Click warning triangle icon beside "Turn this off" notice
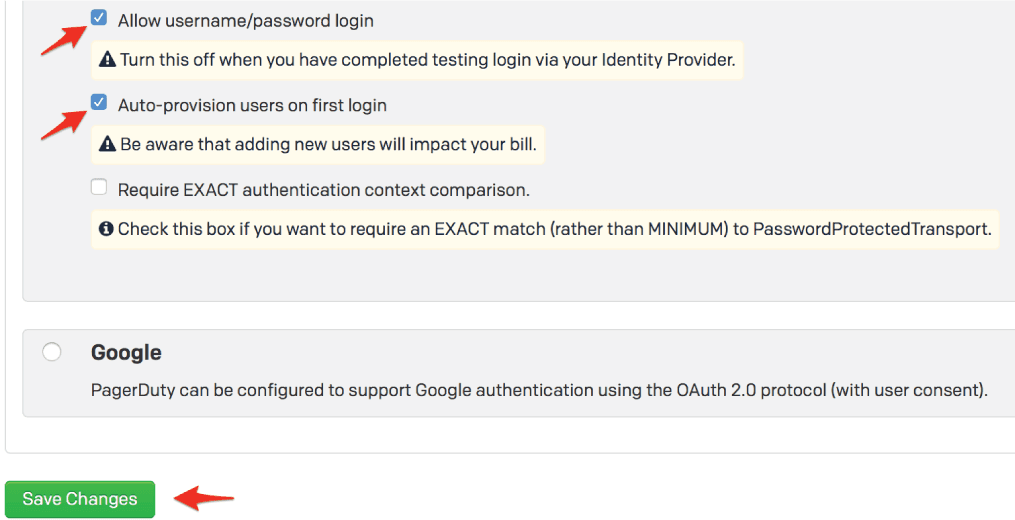This screenshot has width=1015, height=520. click(x=108, y=60)
